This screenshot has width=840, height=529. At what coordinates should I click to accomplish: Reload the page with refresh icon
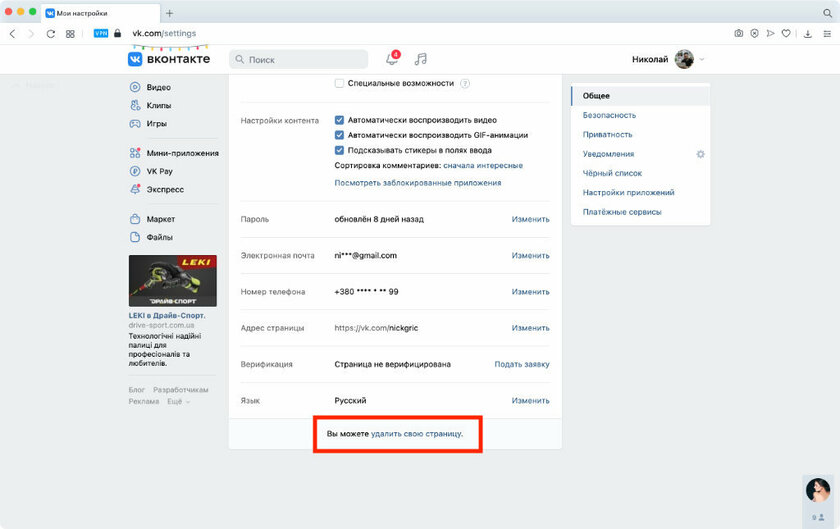tap(50, 33)
